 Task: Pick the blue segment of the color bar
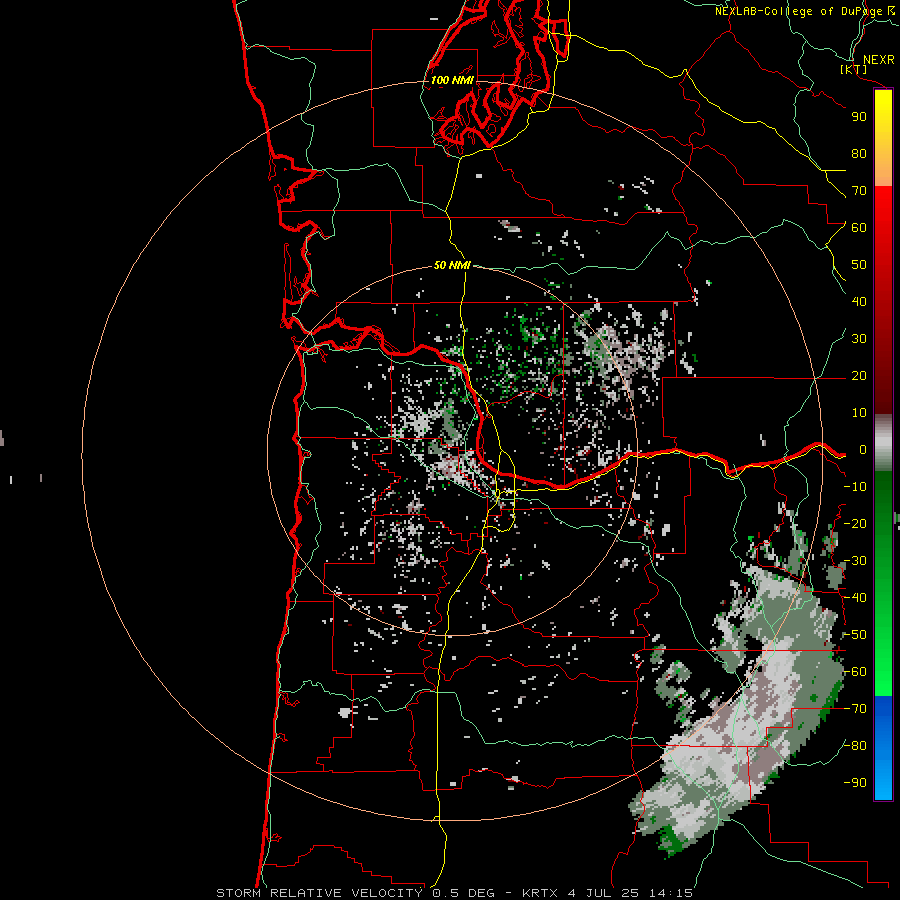(883, 747)
